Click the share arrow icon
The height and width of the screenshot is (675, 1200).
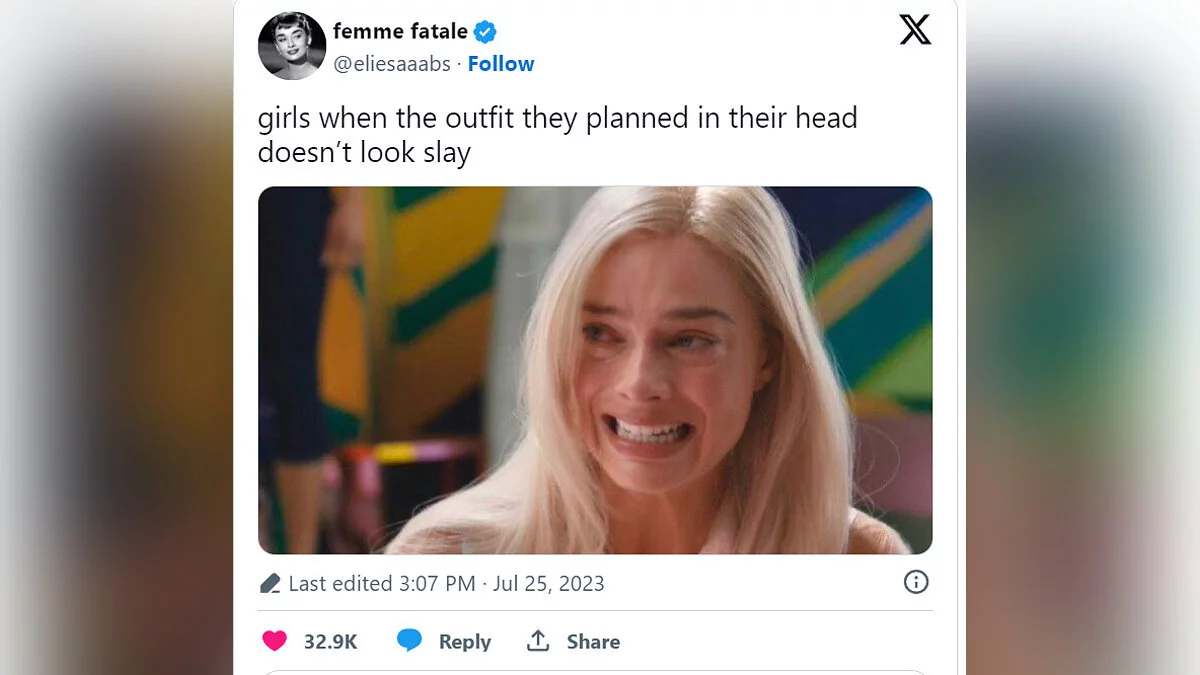click(x=538, y=641)
